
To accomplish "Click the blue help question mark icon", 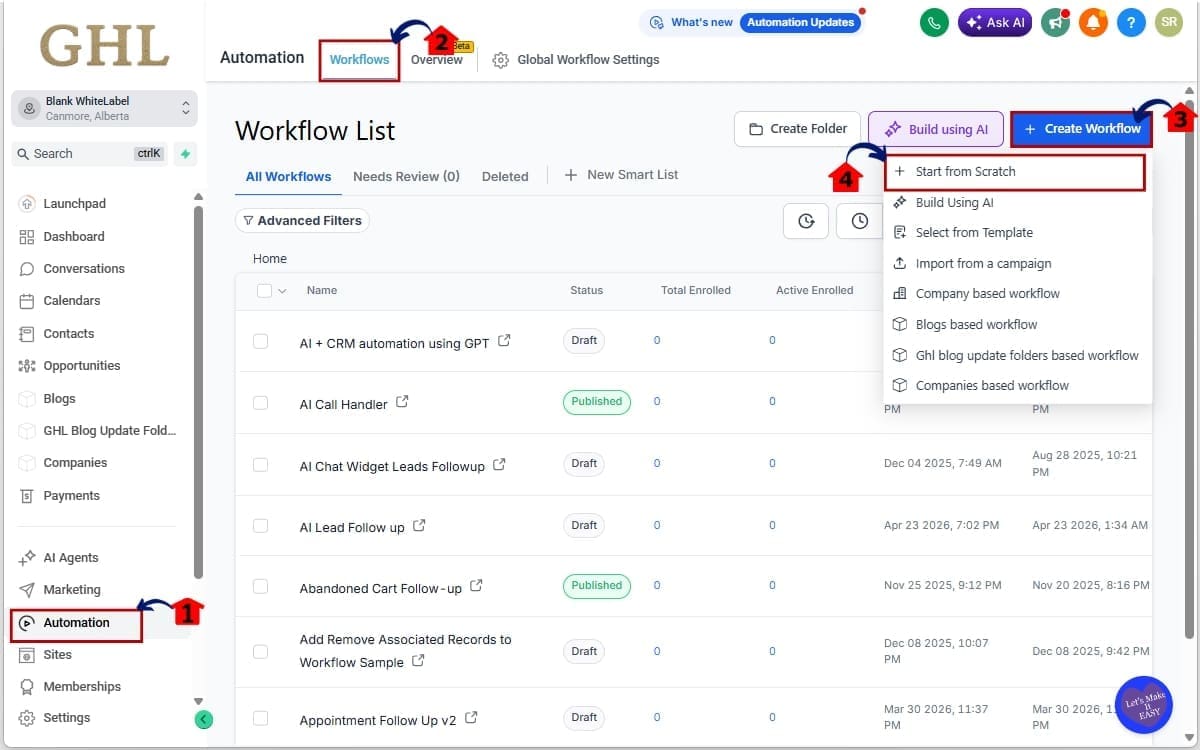I will (x=1131, y=21).
